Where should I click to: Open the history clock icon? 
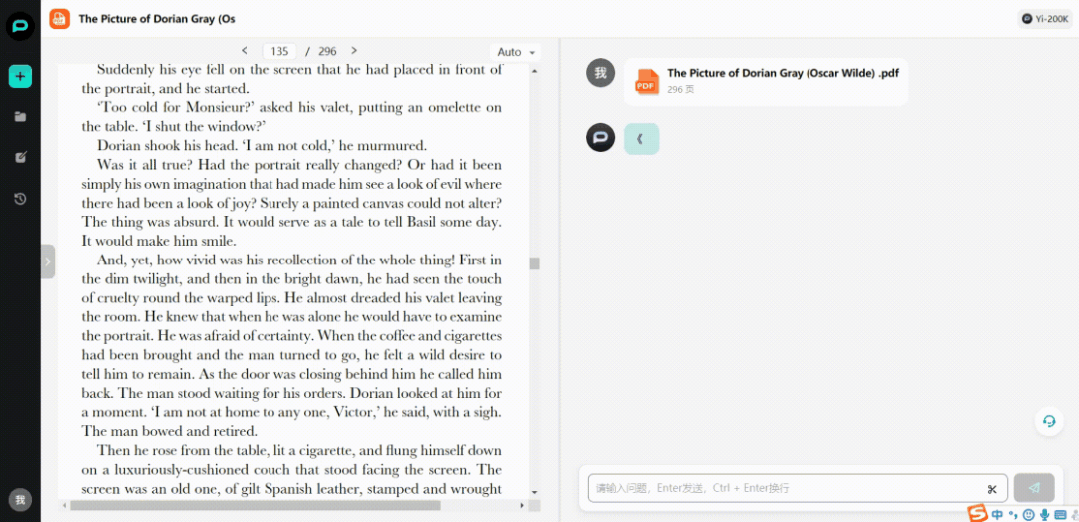20,199
